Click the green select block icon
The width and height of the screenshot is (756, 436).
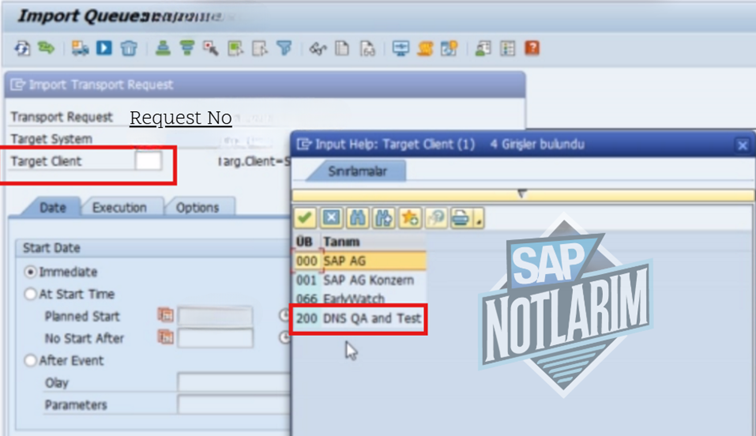click(235, 48)
